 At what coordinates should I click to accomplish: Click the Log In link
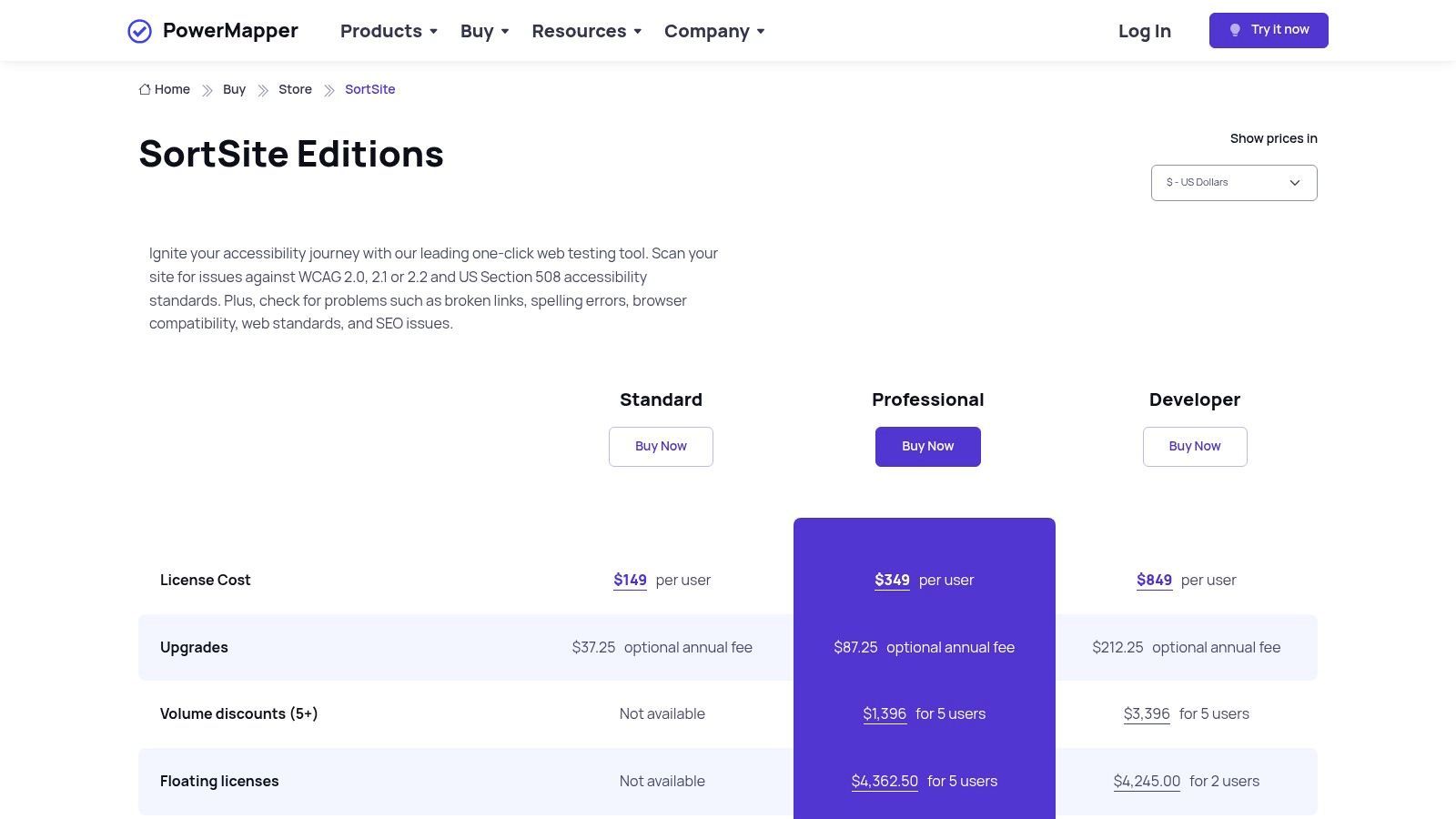click(x=1144, y=30)
